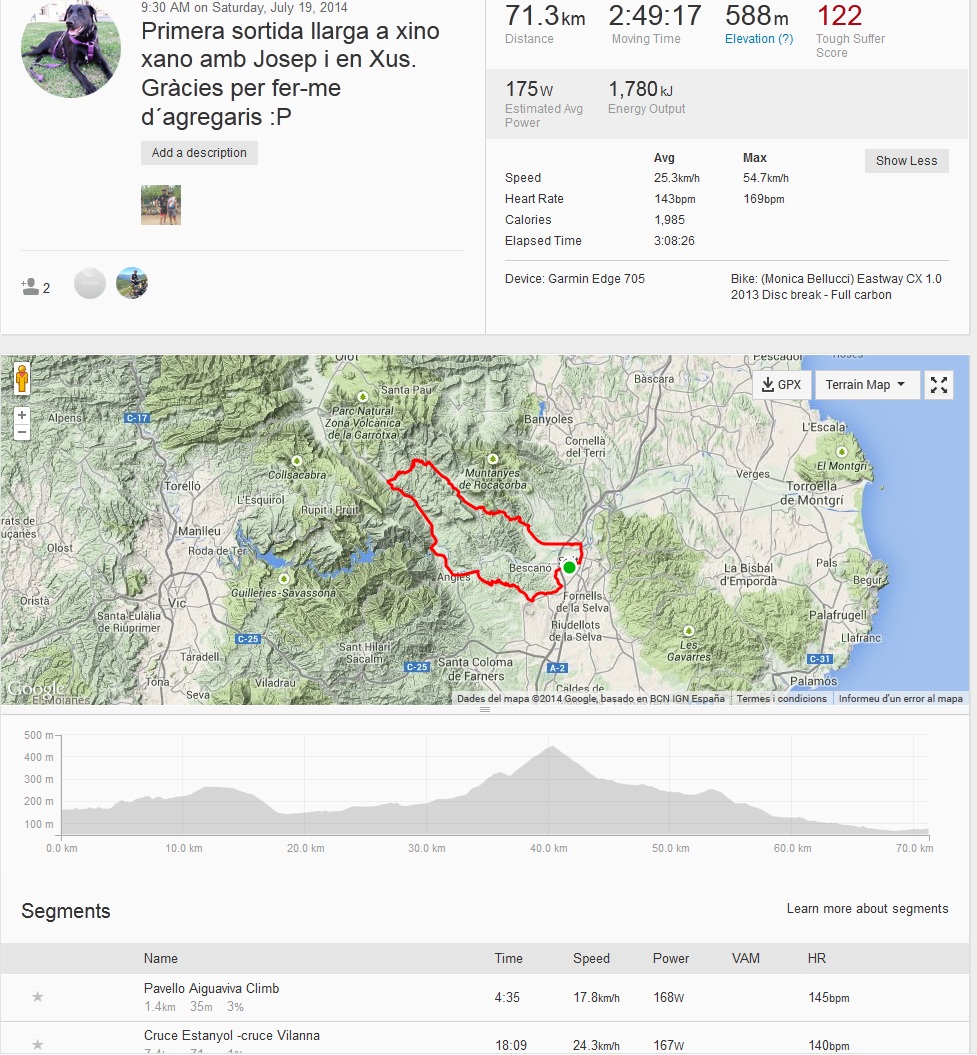977x1055 pixels.
Task: Open Learn more about segments link
Action: coord(867,909)
